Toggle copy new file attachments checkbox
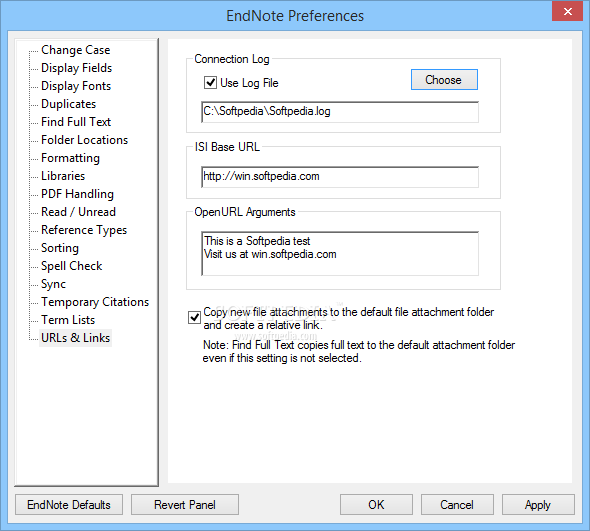The width and height of the screenshot is (590, 531). coord(195,318)
